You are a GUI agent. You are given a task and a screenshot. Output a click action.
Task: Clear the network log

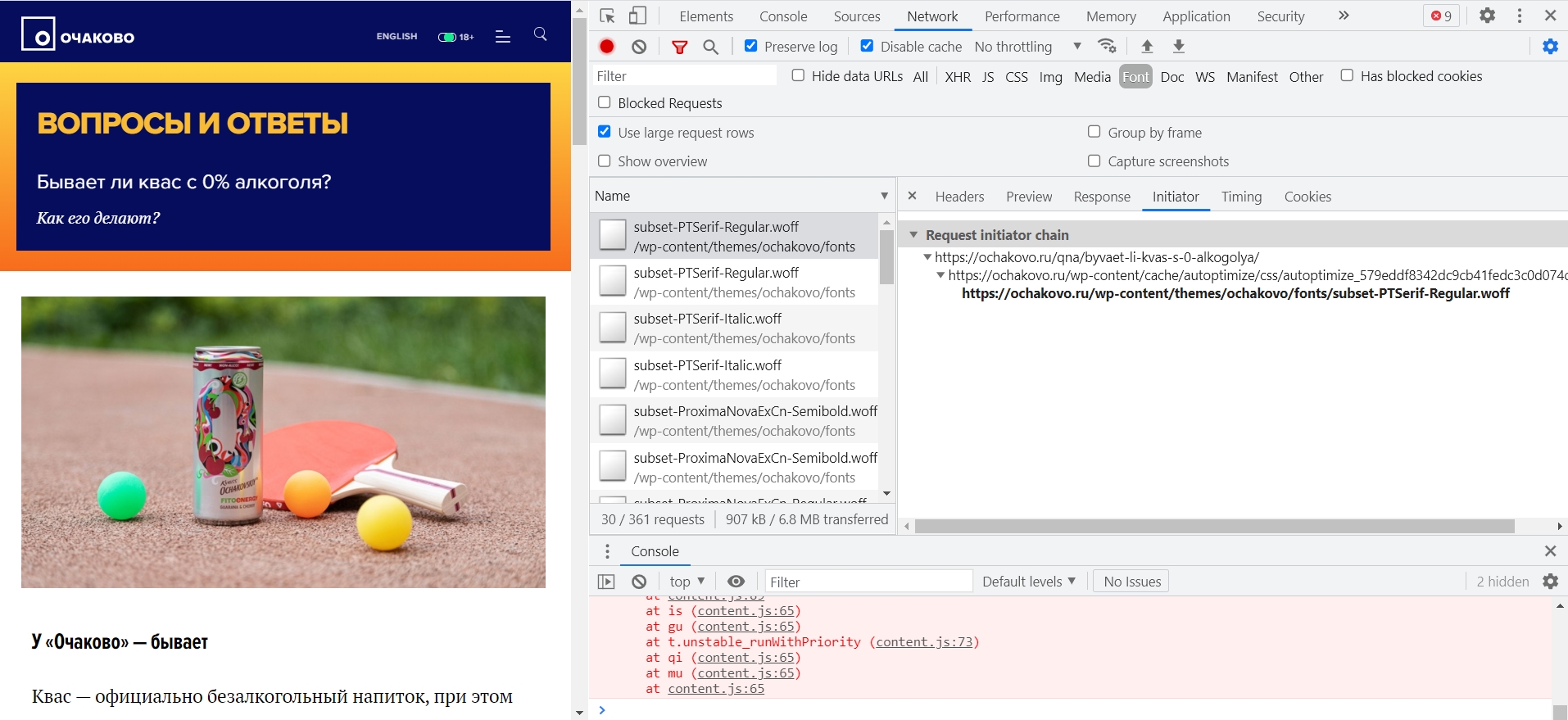pyautogui.click(x=639, y=47)
